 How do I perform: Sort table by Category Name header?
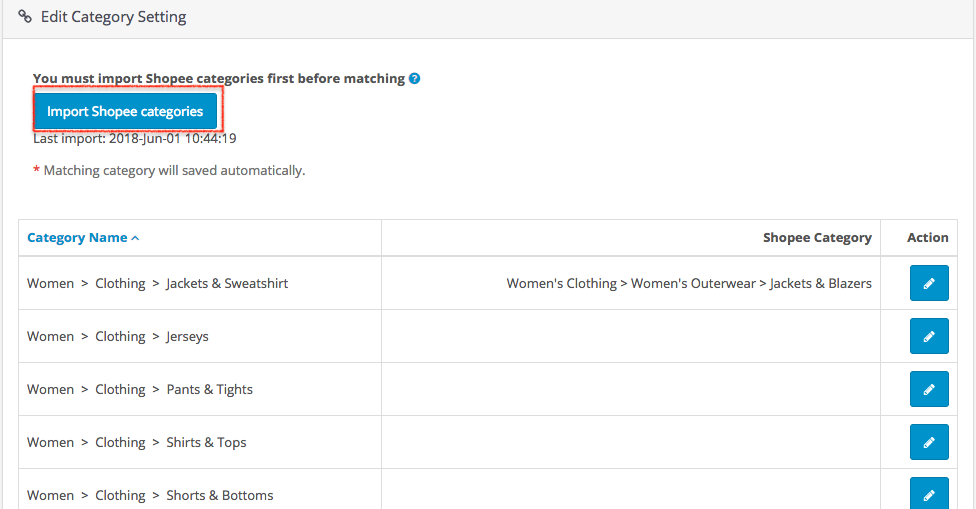click(77, 237)
